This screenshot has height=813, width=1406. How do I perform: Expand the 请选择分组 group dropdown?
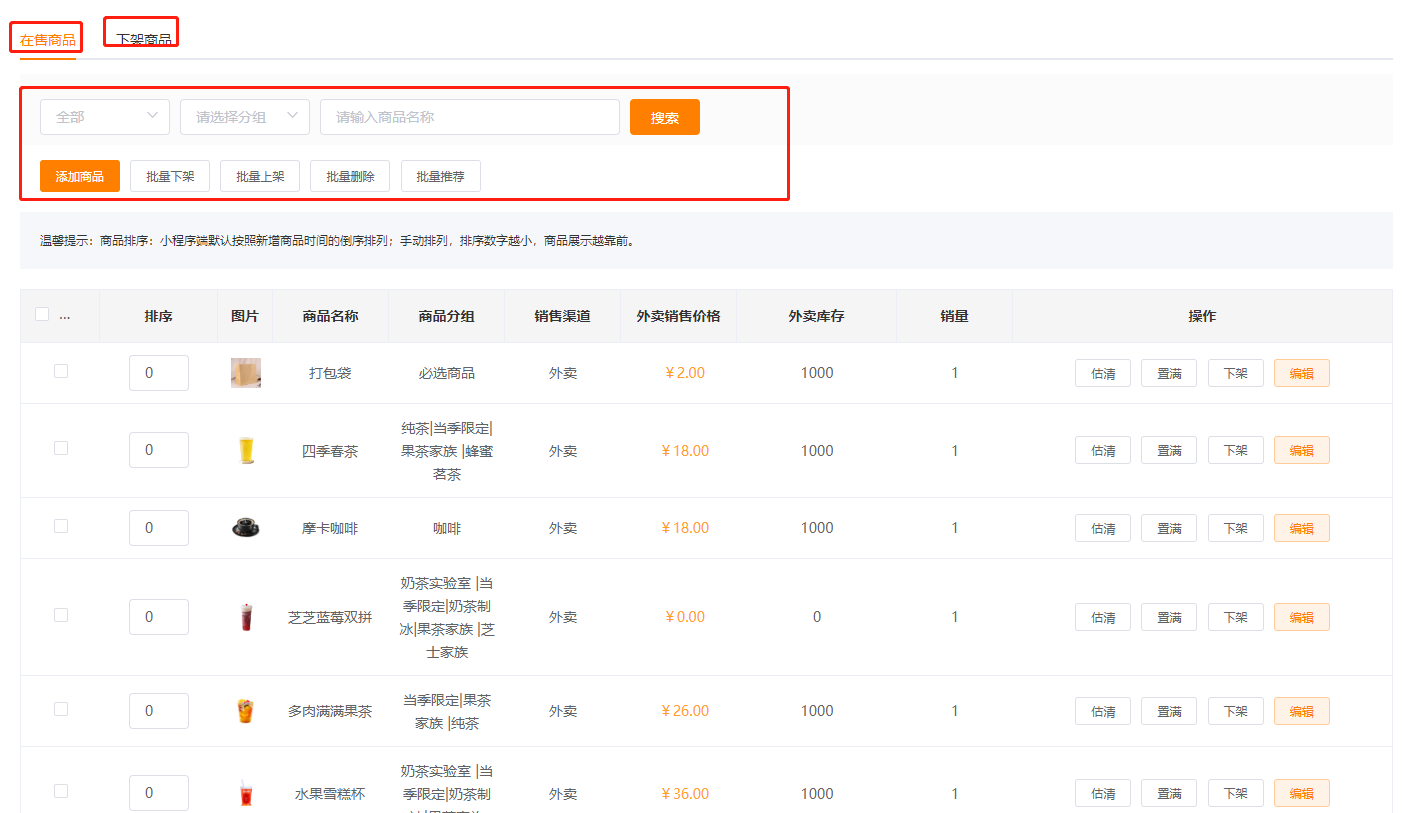pos(245,117)
